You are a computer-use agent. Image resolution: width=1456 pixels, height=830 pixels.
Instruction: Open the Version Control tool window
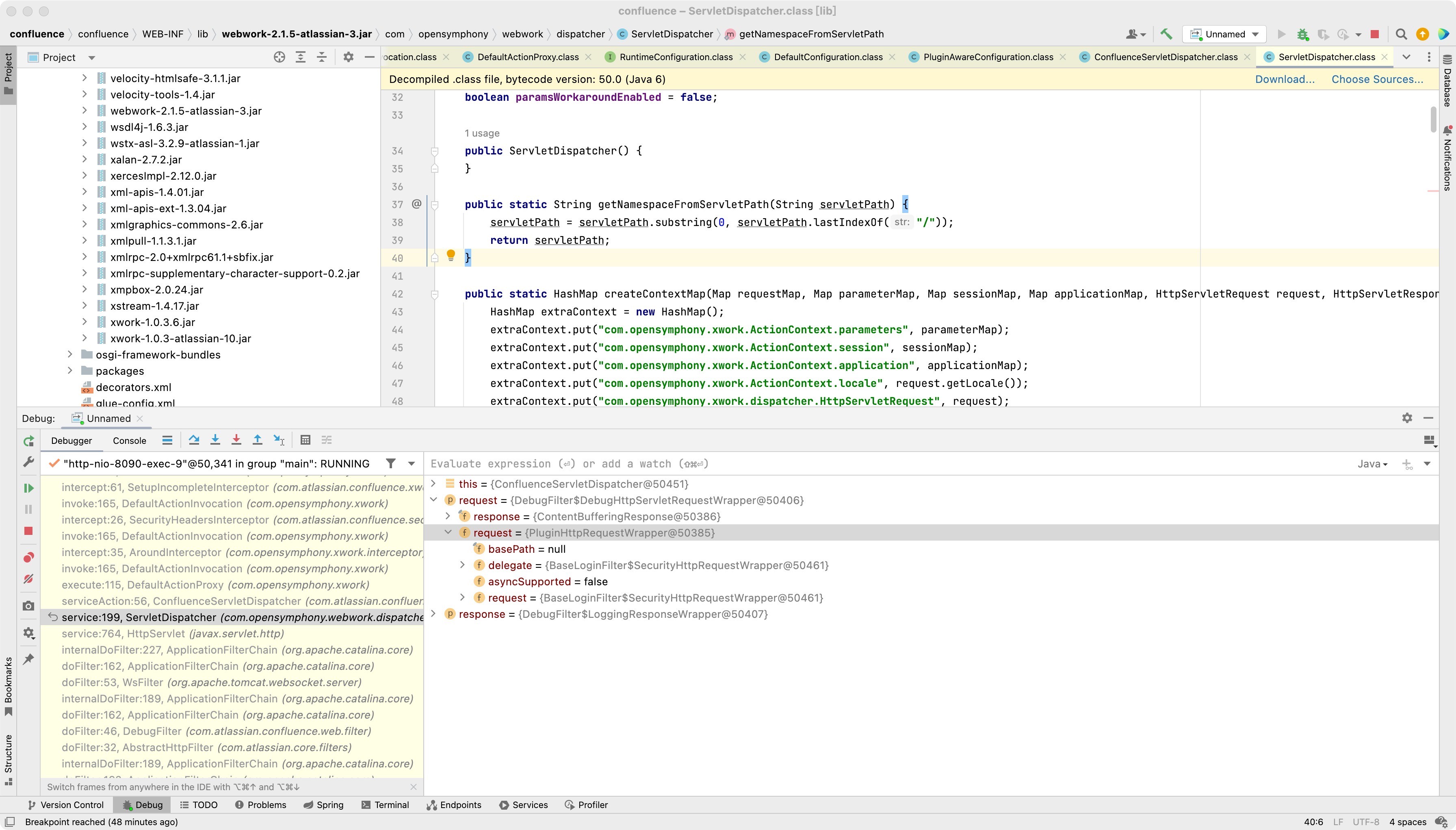65,805
